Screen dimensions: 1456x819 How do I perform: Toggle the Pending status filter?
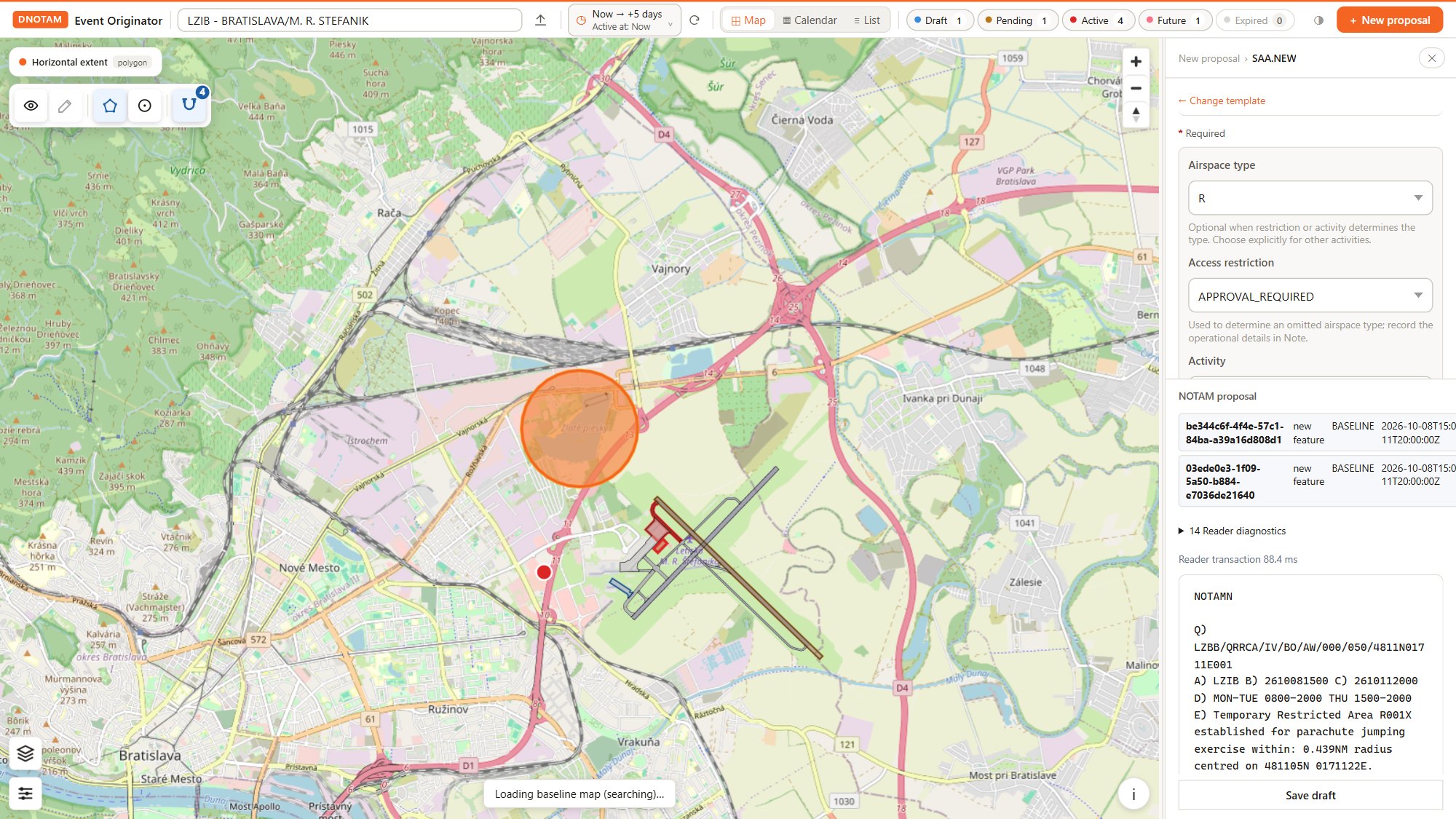1017,20
